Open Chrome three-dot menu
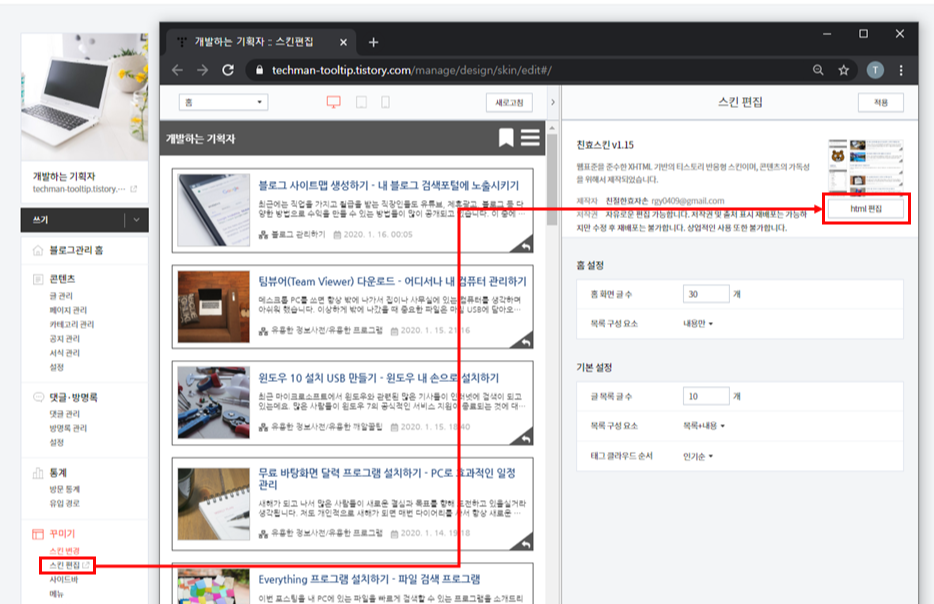Screen dimensions: 934x604 coord(901,70)
